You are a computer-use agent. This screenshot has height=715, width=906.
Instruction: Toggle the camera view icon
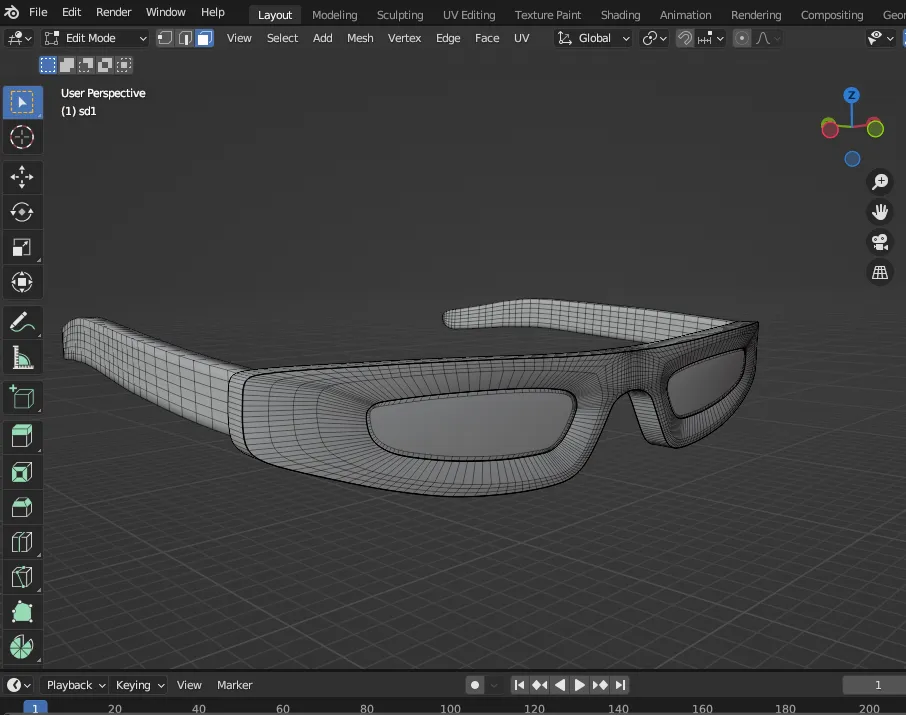pos(880,242)
